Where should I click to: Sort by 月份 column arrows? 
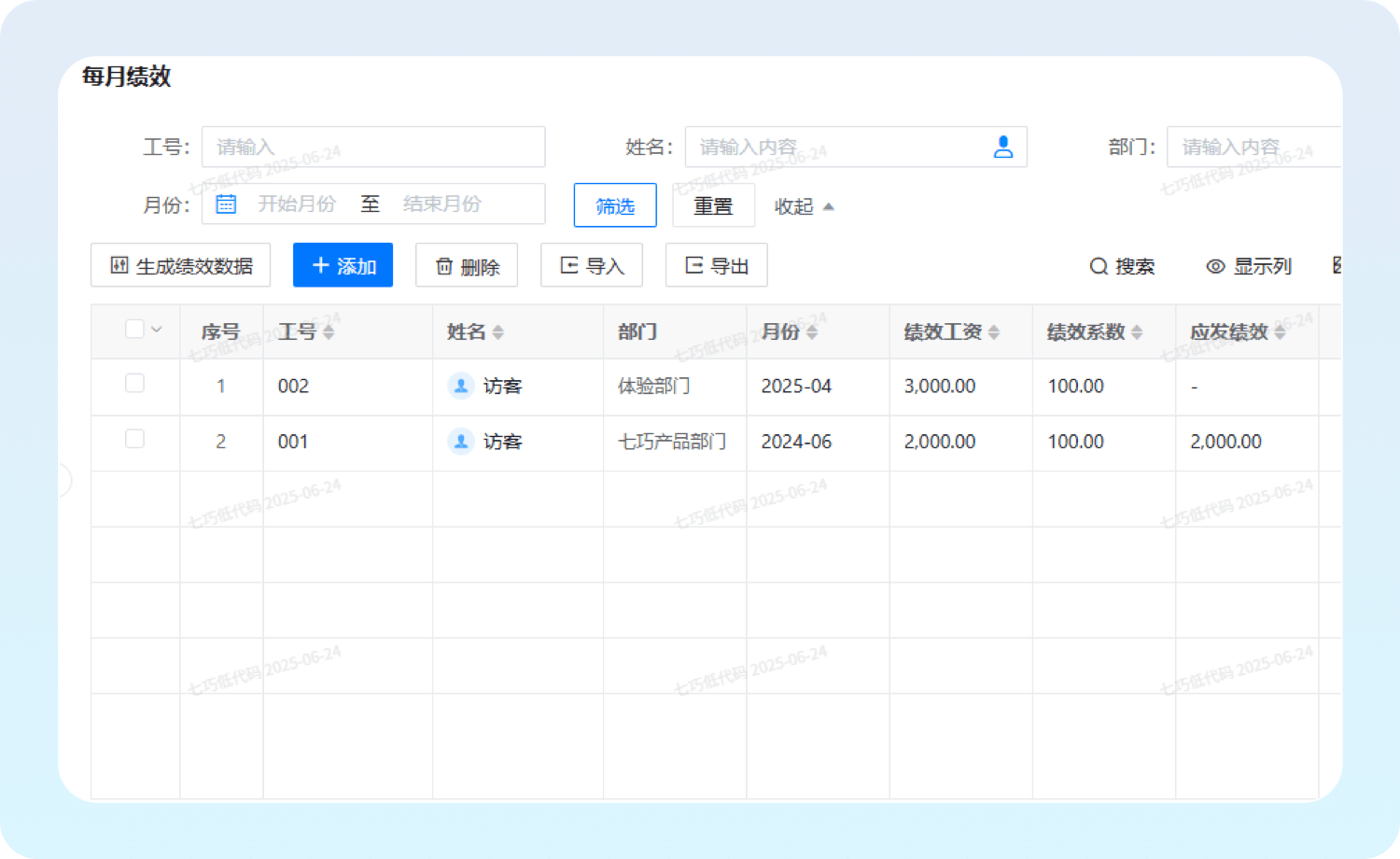[812, 332]
